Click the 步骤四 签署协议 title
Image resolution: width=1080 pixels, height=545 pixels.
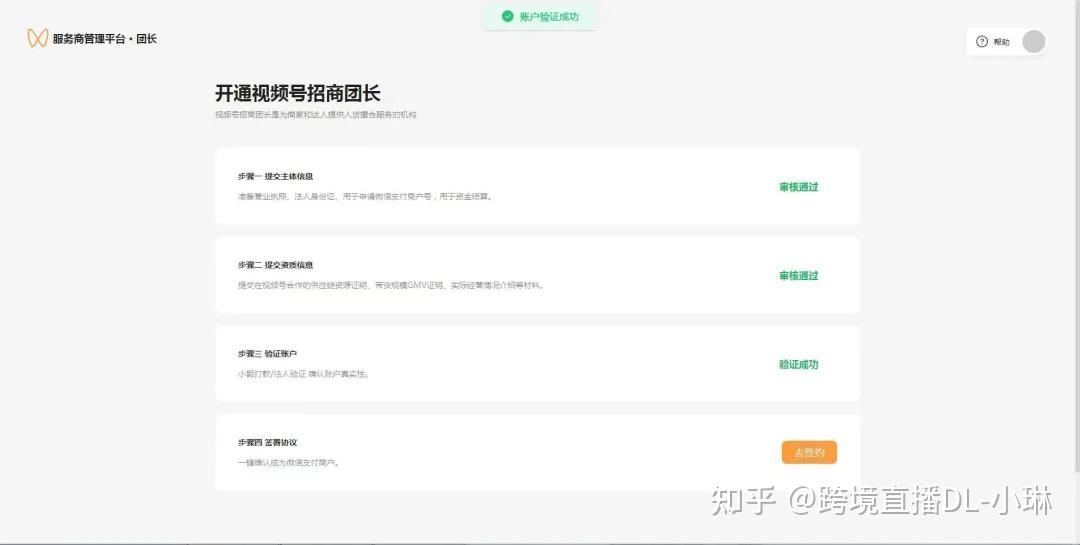tap(267, 442)
